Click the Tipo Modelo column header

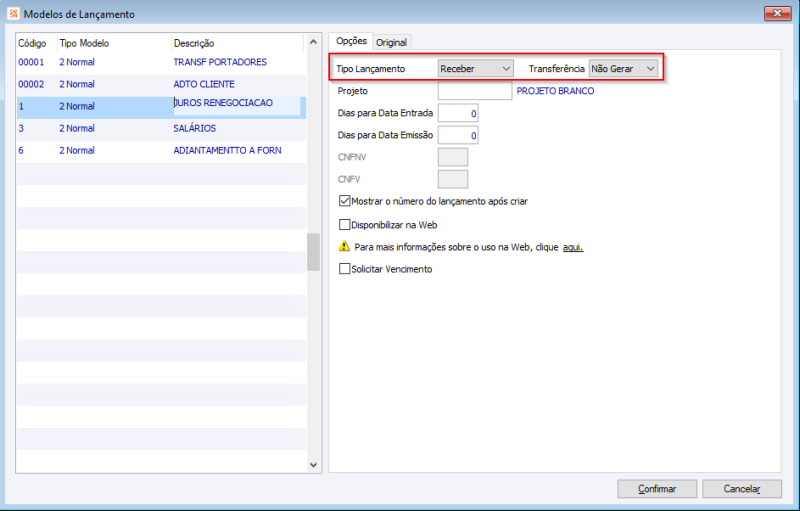tap(84, 43)
